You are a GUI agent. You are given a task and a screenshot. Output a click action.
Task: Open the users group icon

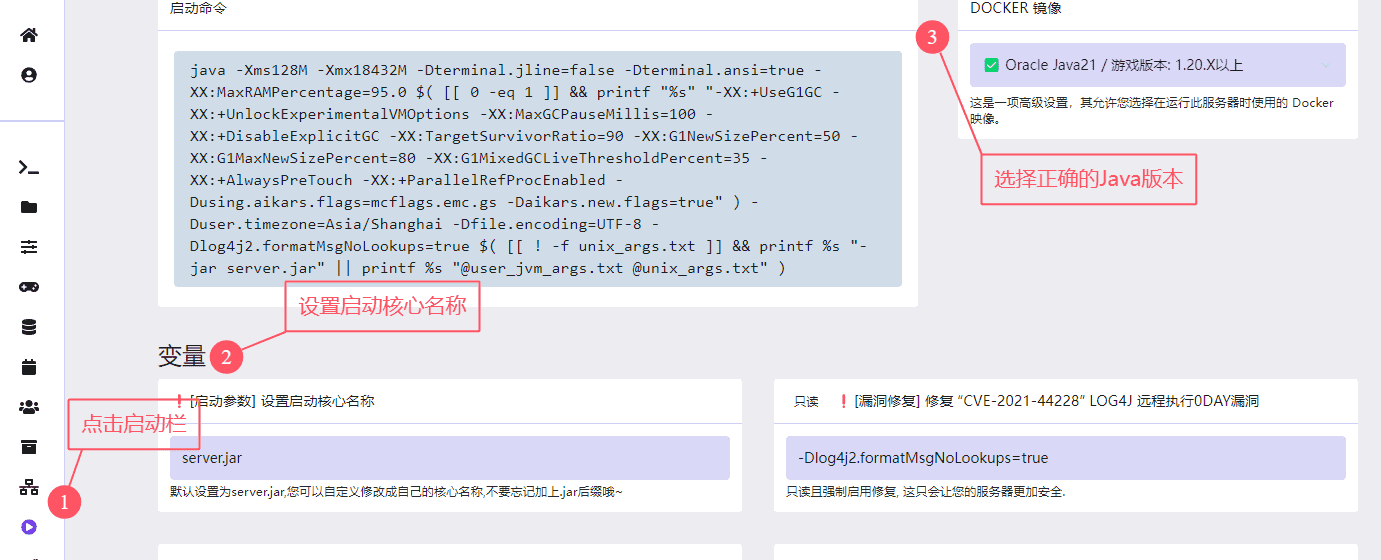(29, 407)
